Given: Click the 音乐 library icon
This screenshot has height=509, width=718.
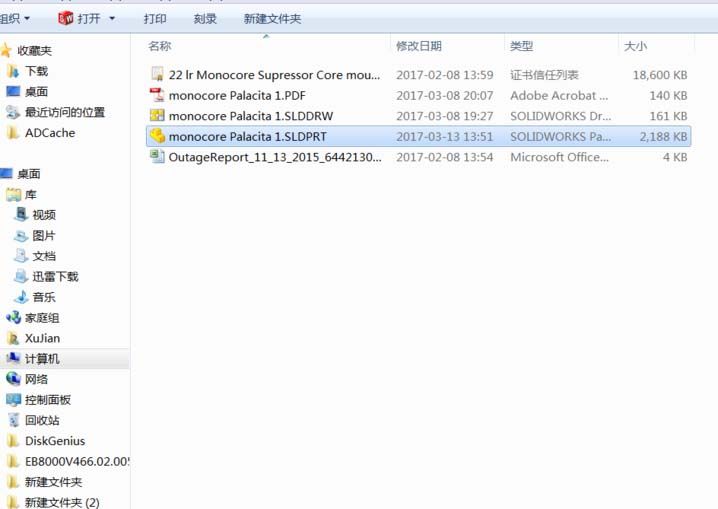Looking at the screenshot, I should point(21,297).
